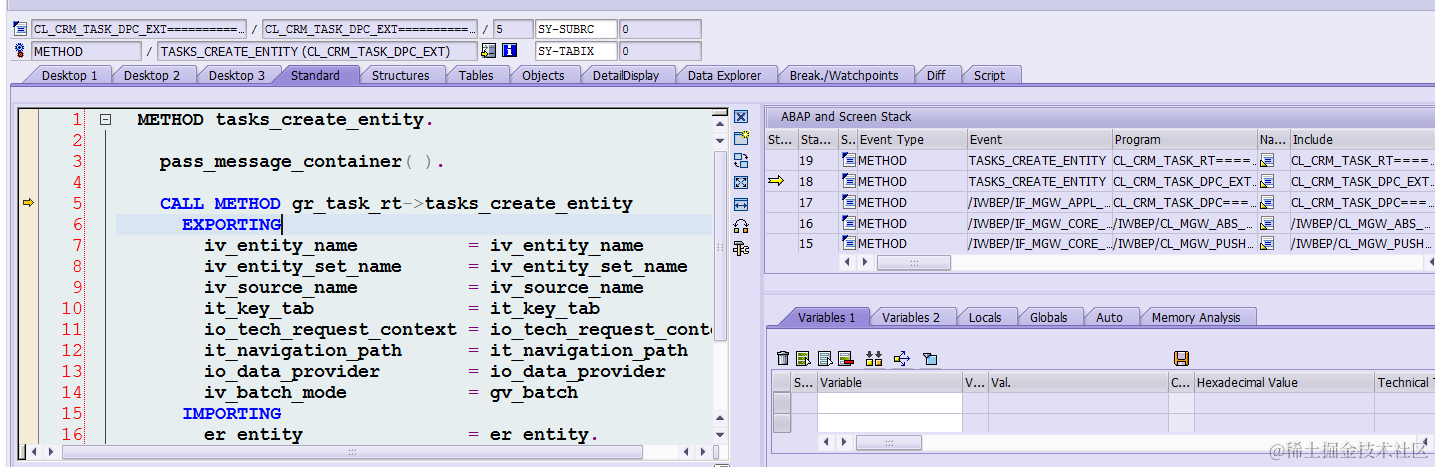Open the Diff tab
Viewport: 1435px width, 467px height.
(936, 75)
